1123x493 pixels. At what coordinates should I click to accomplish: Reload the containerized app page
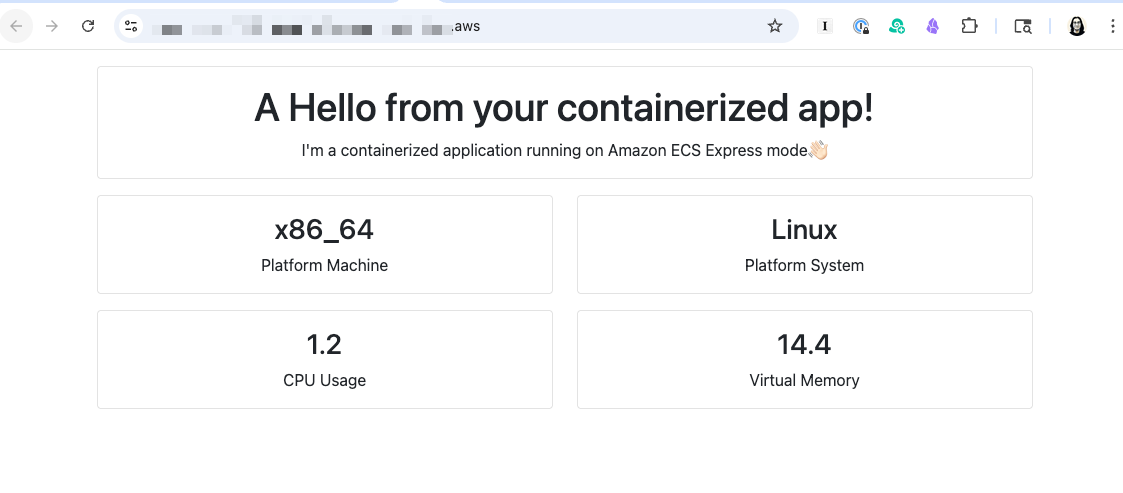click(88, 26)
